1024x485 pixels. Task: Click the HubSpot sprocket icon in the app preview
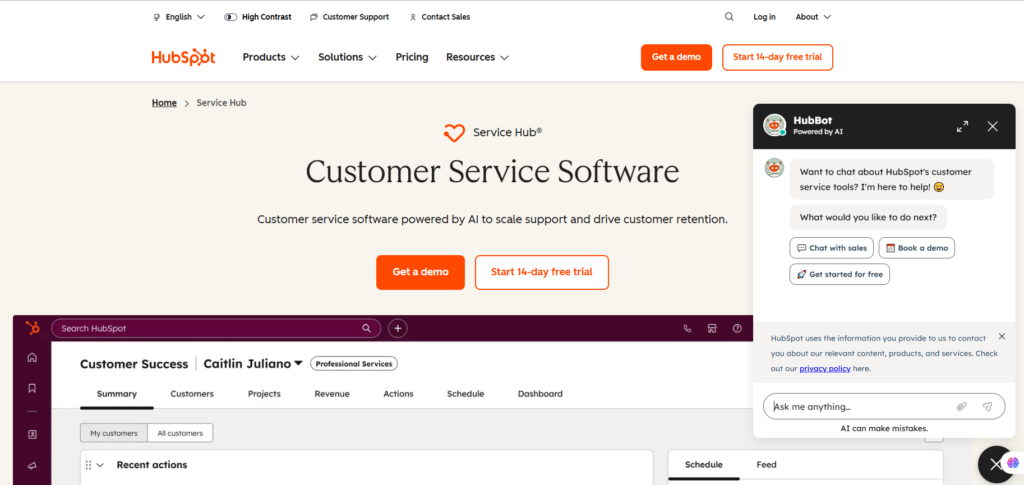click(x=32, y=328)
